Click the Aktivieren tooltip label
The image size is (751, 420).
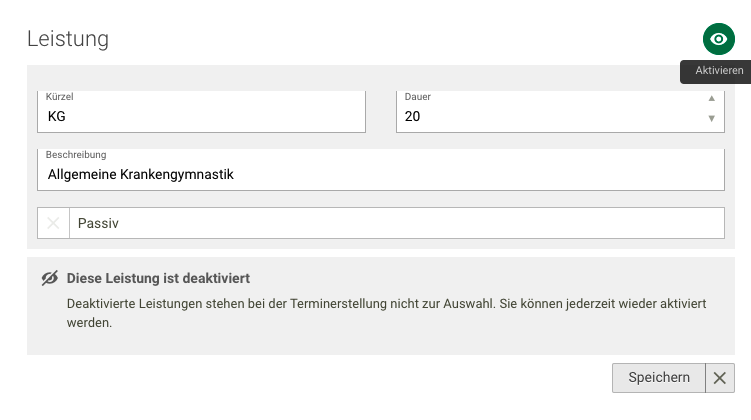point(719,71)
